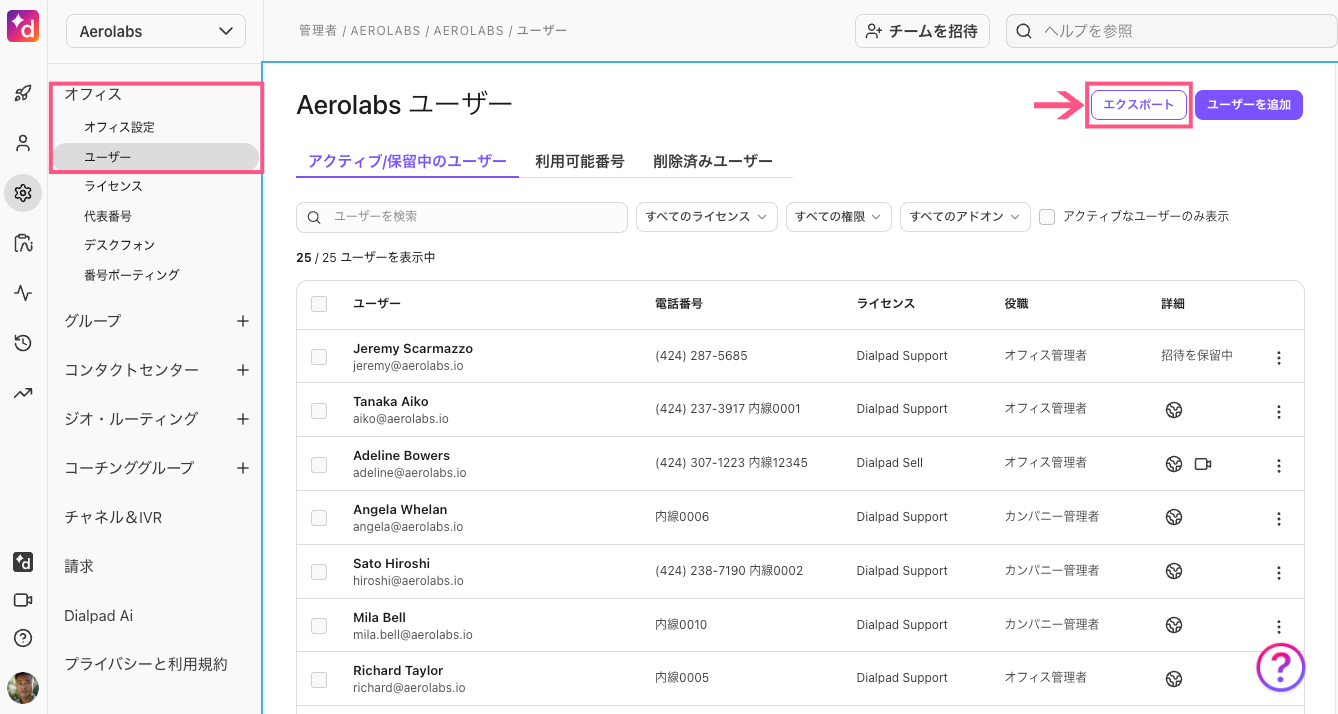Viewport: 1338px width, 714px height.
Task: Click the チームを招待 button
Action: tap(922, 31)
